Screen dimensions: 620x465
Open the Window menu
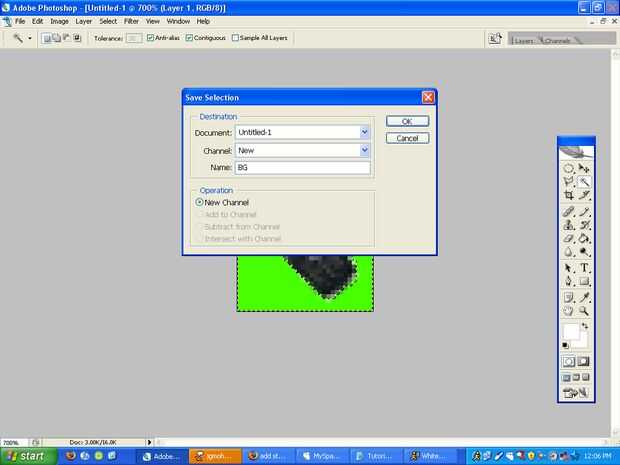click(x=178, y=21)
